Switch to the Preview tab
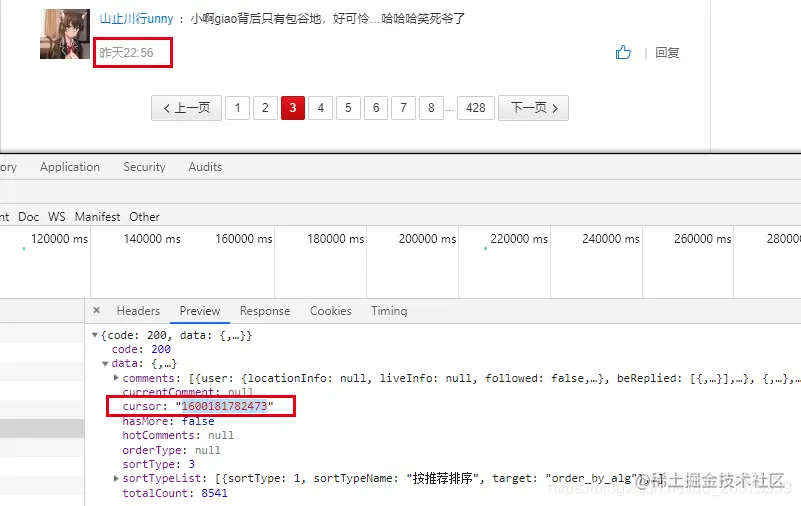The width and height of the screenshot is (801, 506). [x=200, y=311]
